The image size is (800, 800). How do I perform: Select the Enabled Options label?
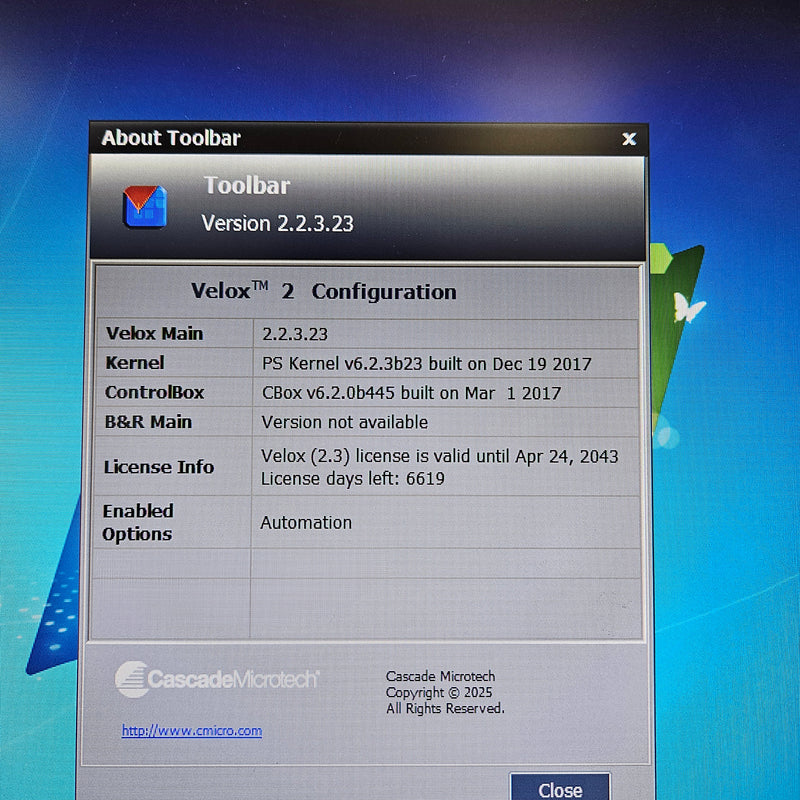pos(138,522)
